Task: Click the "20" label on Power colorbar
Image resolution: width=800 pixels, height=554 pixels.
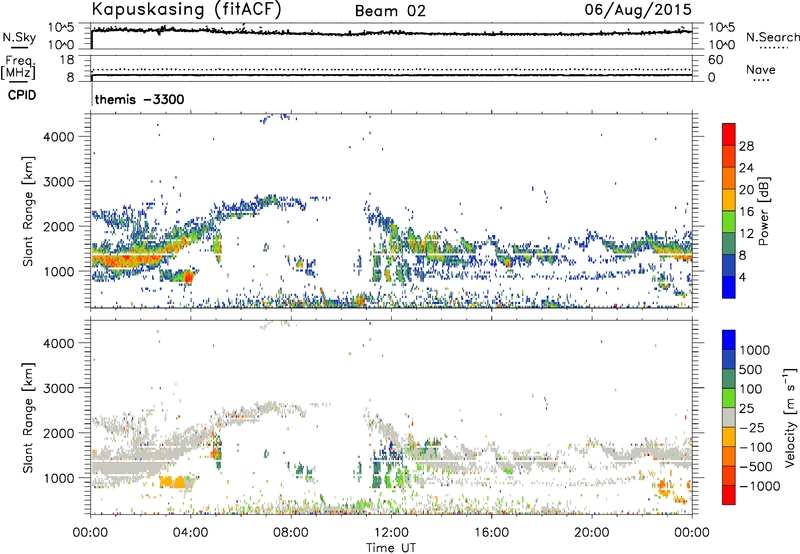Action: point(746,190)
